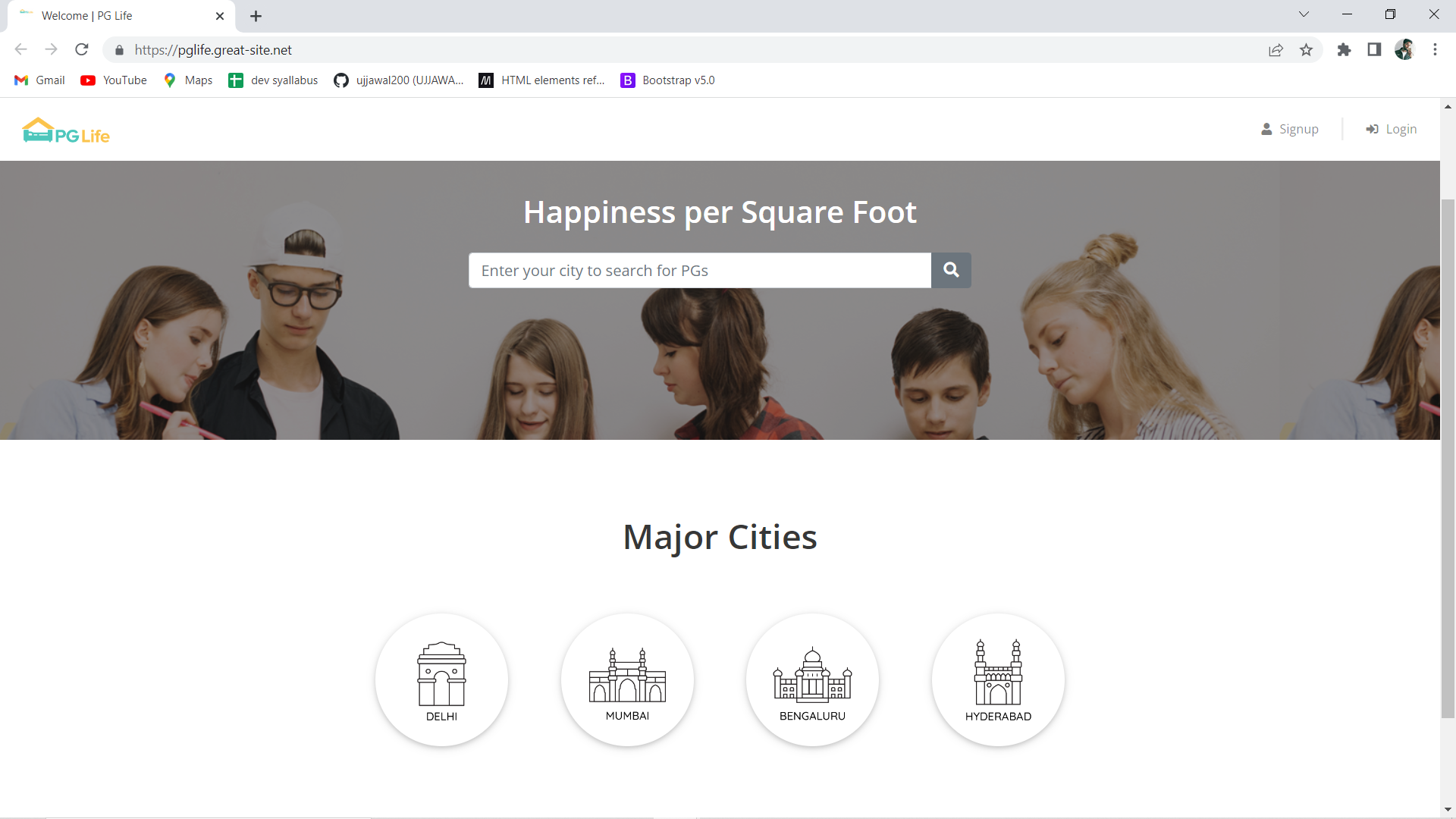Toggle the browser side panel
This screenshot has width=1456, height=819.
(x=1374, y=50)
